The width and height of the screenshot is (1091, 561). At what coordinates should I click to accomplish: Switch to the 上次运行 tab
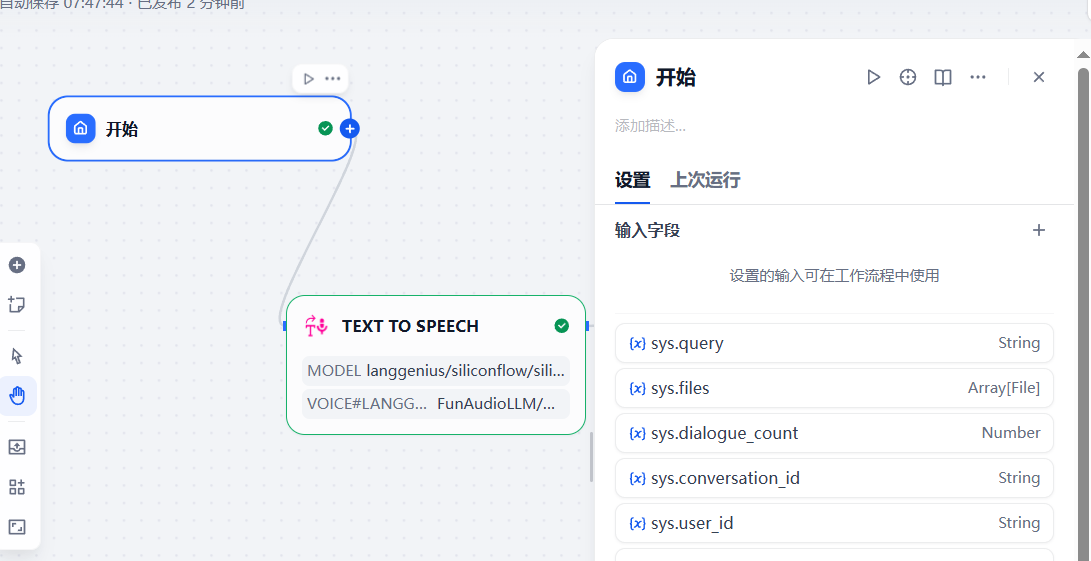(x=705, y=180)
